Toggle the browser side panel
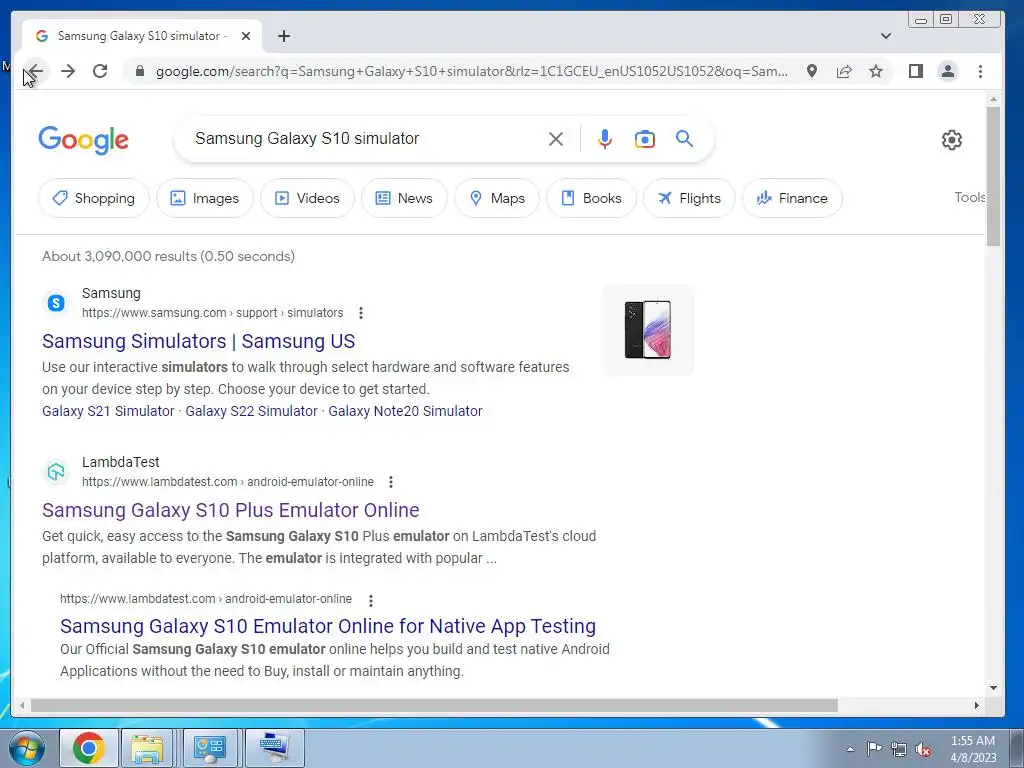 pyautogui.click(x=916, y=71)
